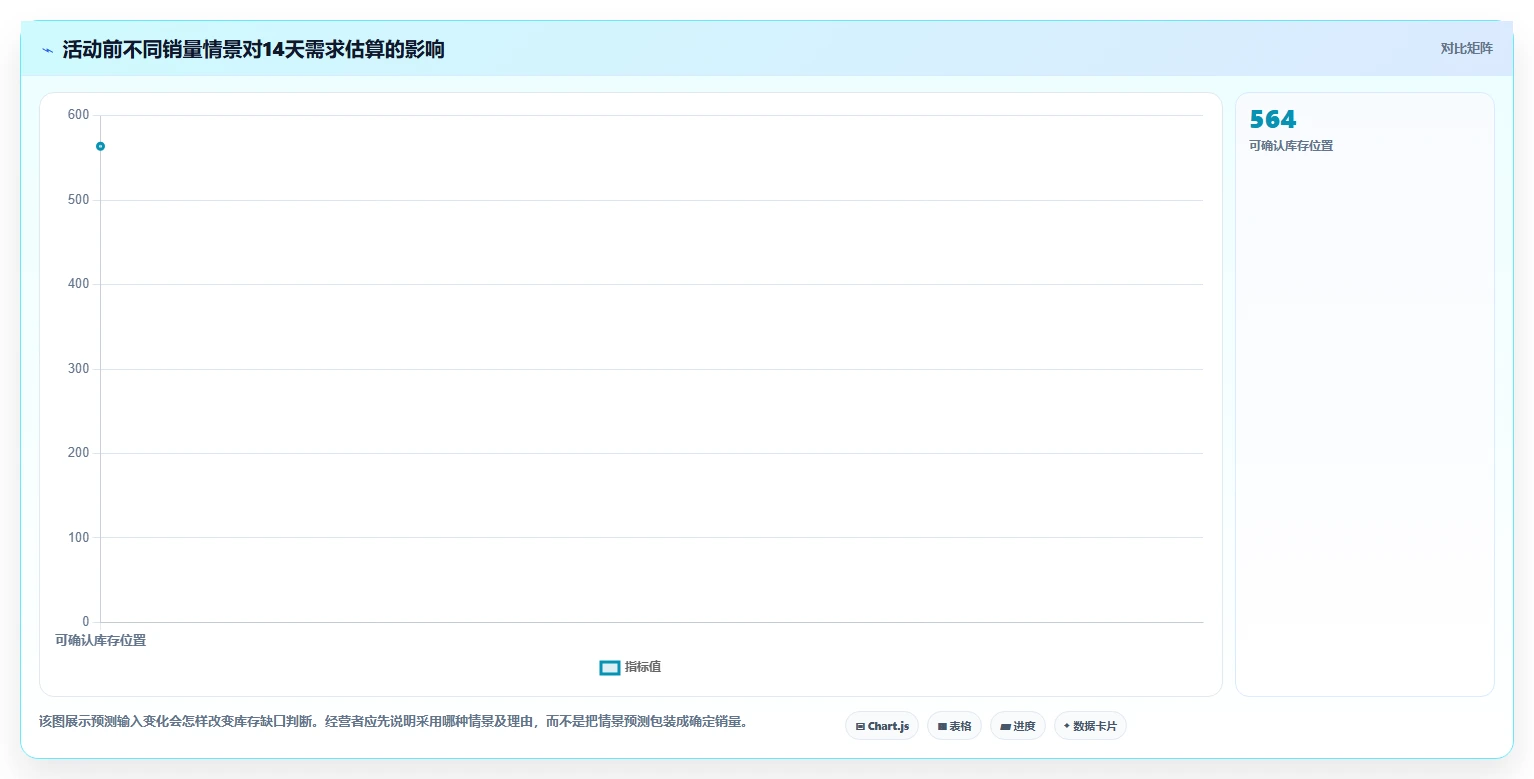Viewport: 1534px width, 779px height.
Task: Click the y-axis tick 400
Action: click(79, 284)
